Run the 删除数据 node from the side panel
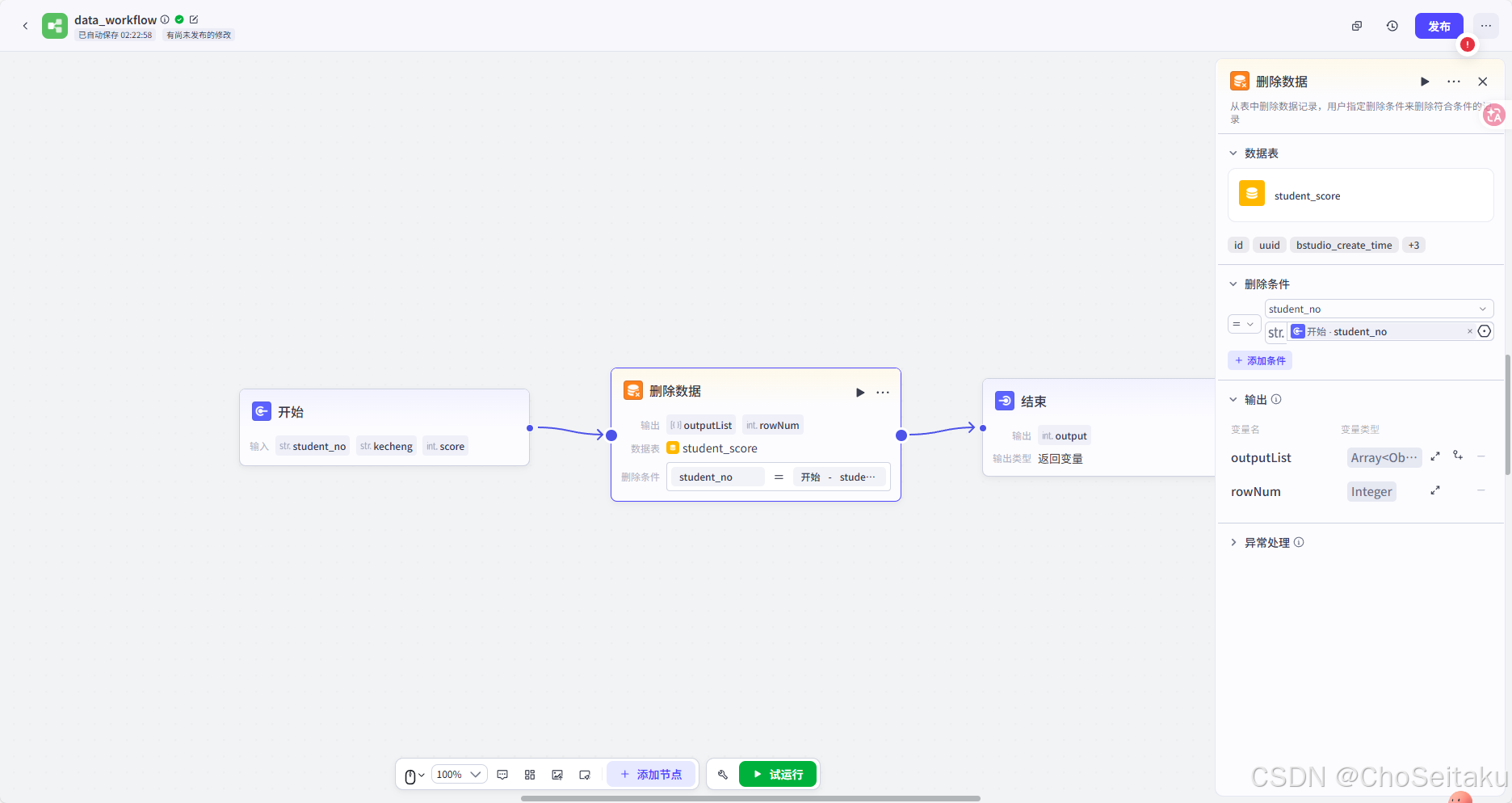This screenshot has height=803, width=1512. 1425,82
